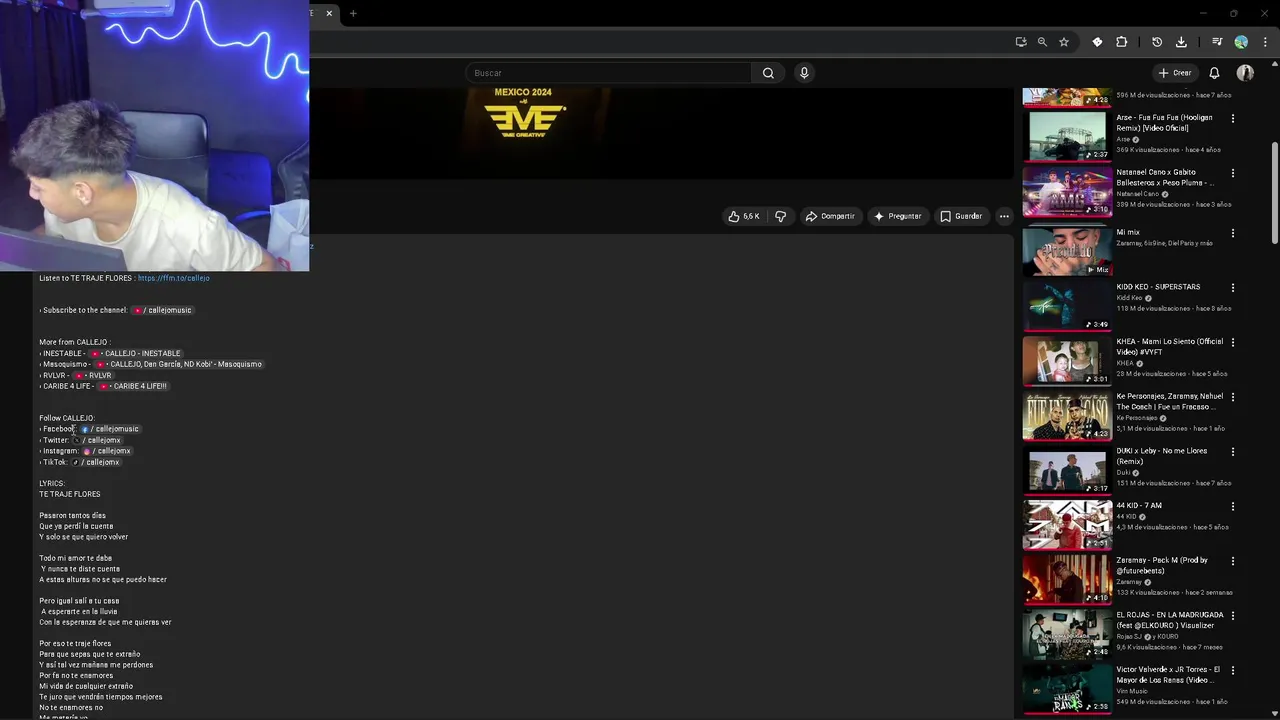Click the install app icon in address bar
The image size is (1280, 720).
coord(1020,42)
